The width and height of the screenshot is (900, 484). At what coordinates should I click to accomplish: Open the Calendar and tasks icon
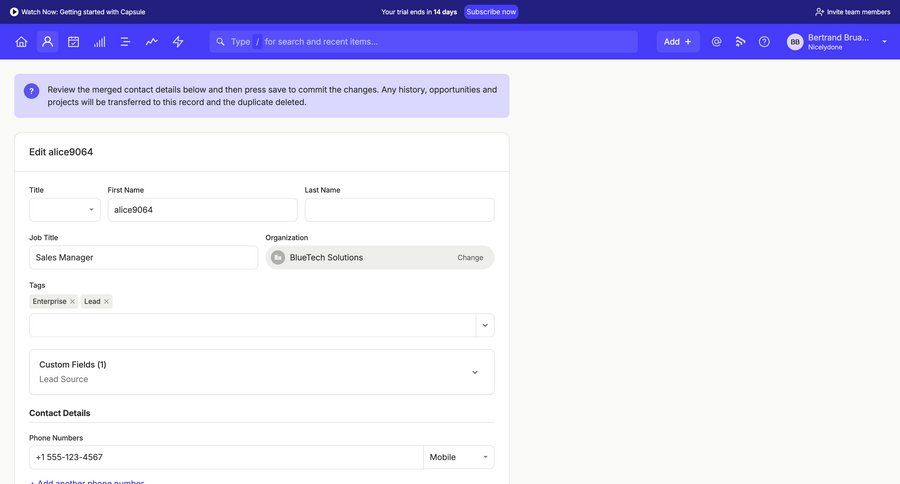[x=73, y=42]
